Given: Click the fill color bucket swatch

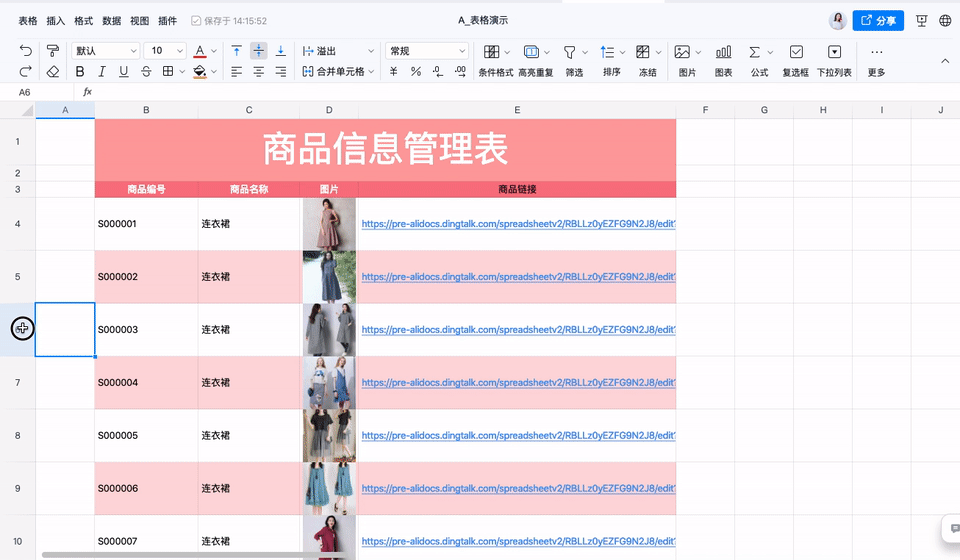Looking at the screenshot, I should click(200, 72).
